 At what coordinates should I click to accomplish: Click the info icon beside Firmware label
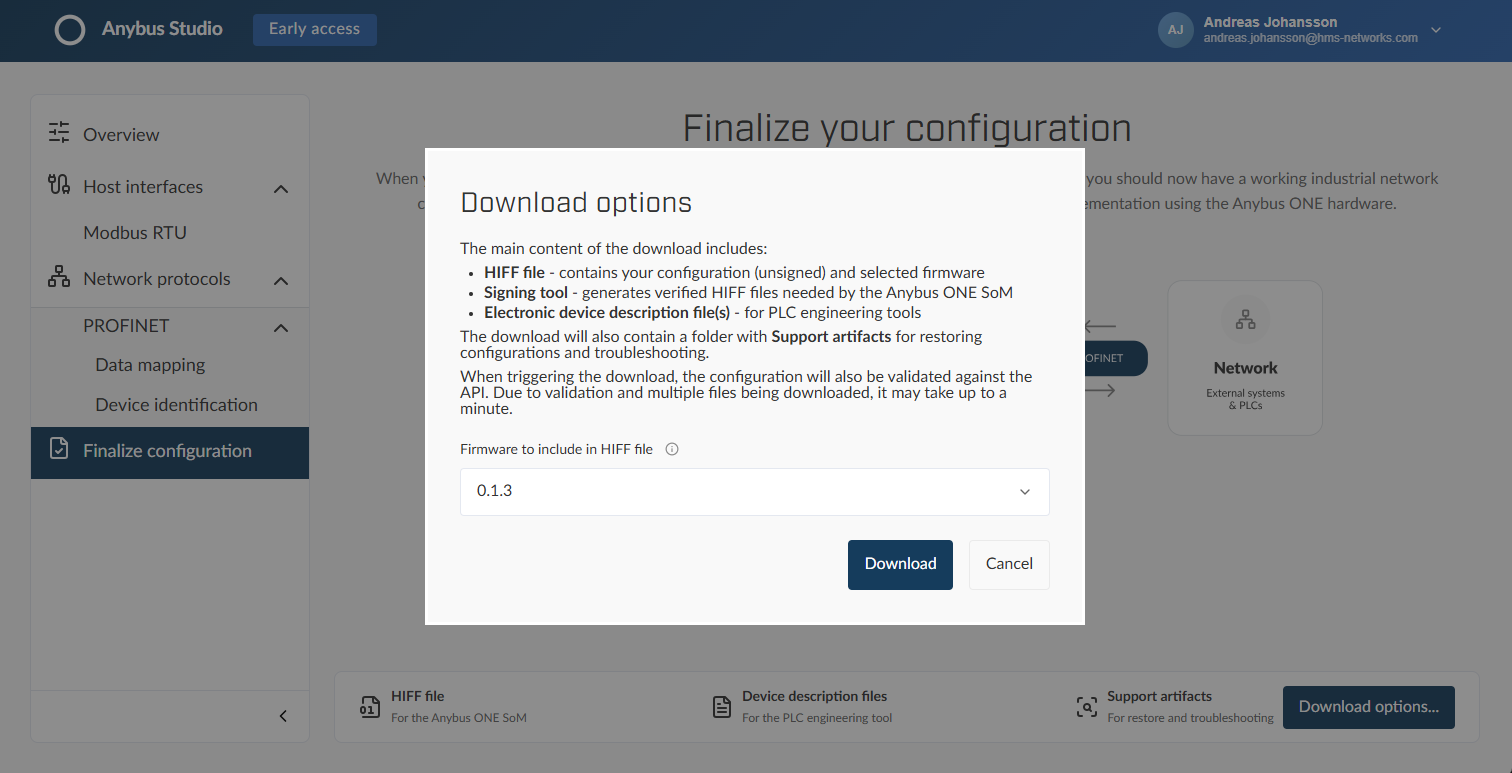(672, 449)
